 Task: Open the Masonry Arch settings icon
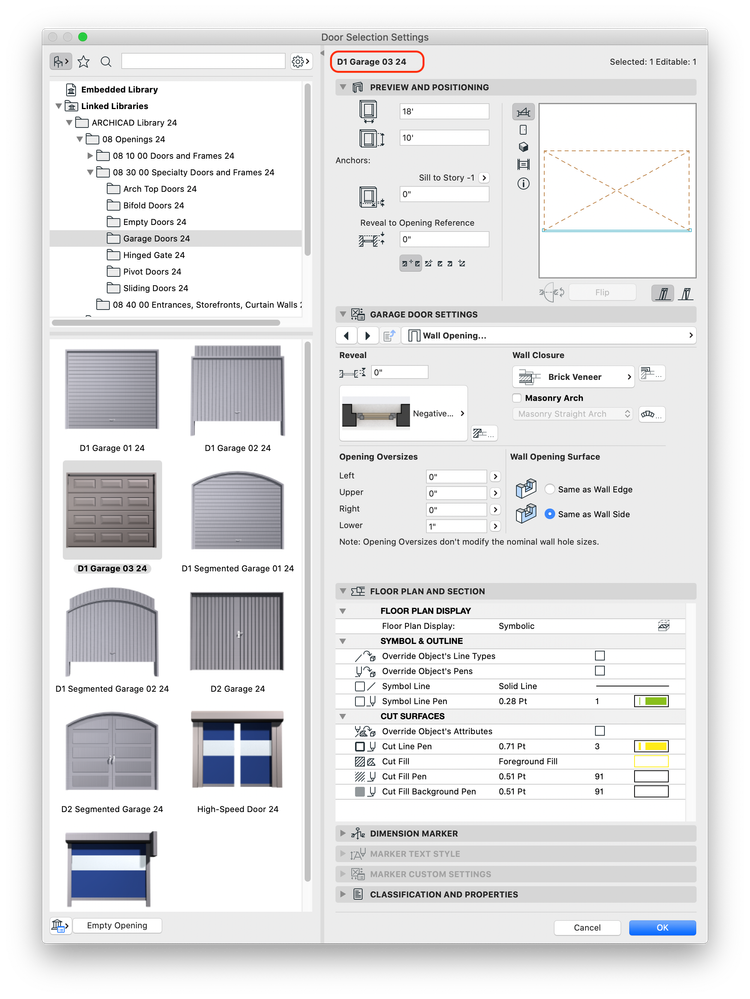pyautogui.click(x=652, y=414)
